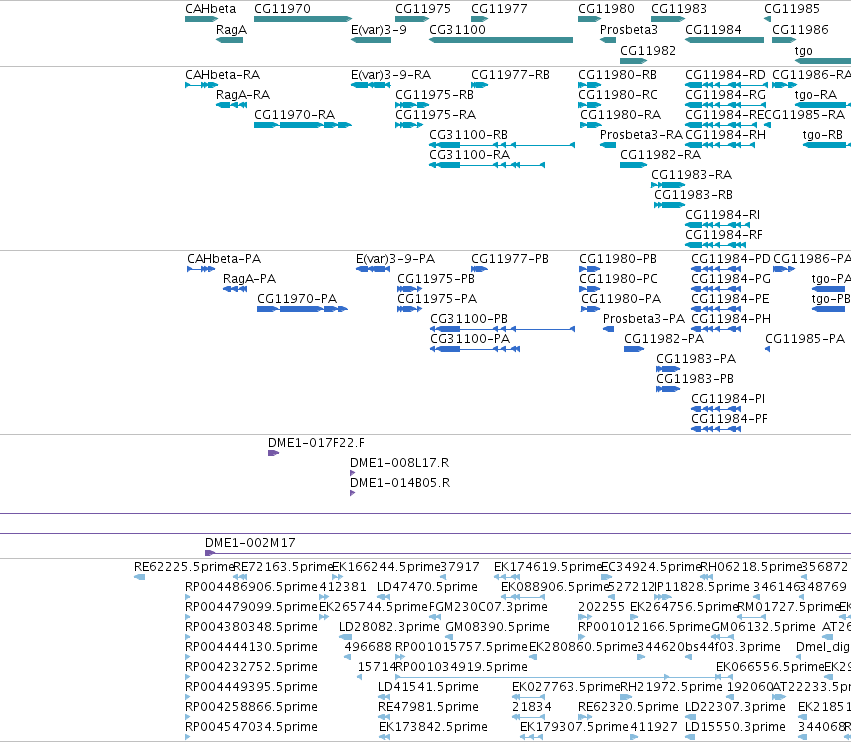
Task: Click the DME1-008L17.R BAC end label
Action: point(399,462)
